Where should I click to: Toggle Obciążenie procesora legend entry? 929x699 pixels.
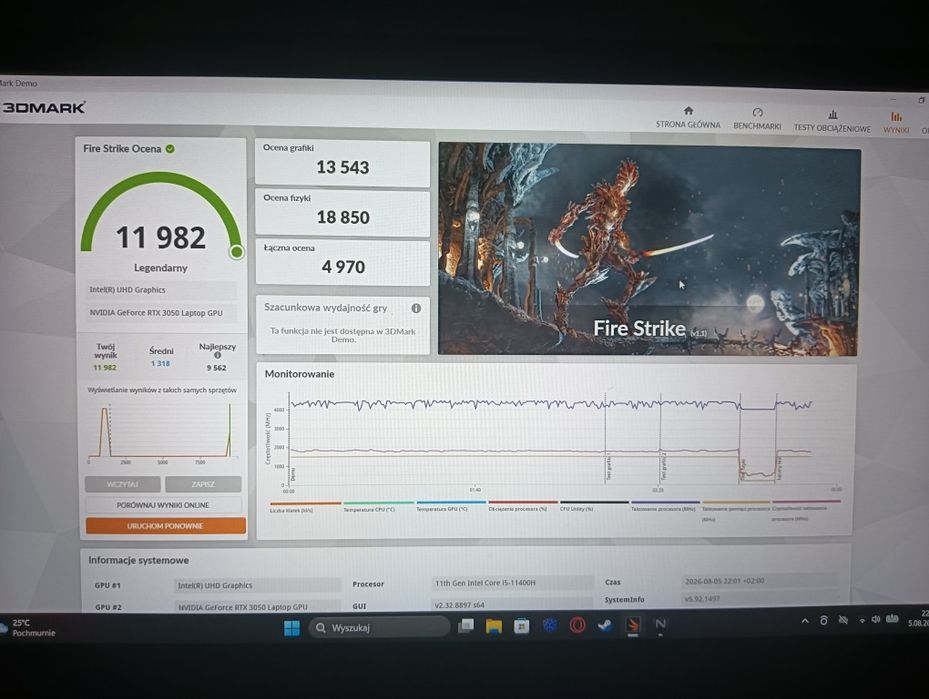point(523,506)
